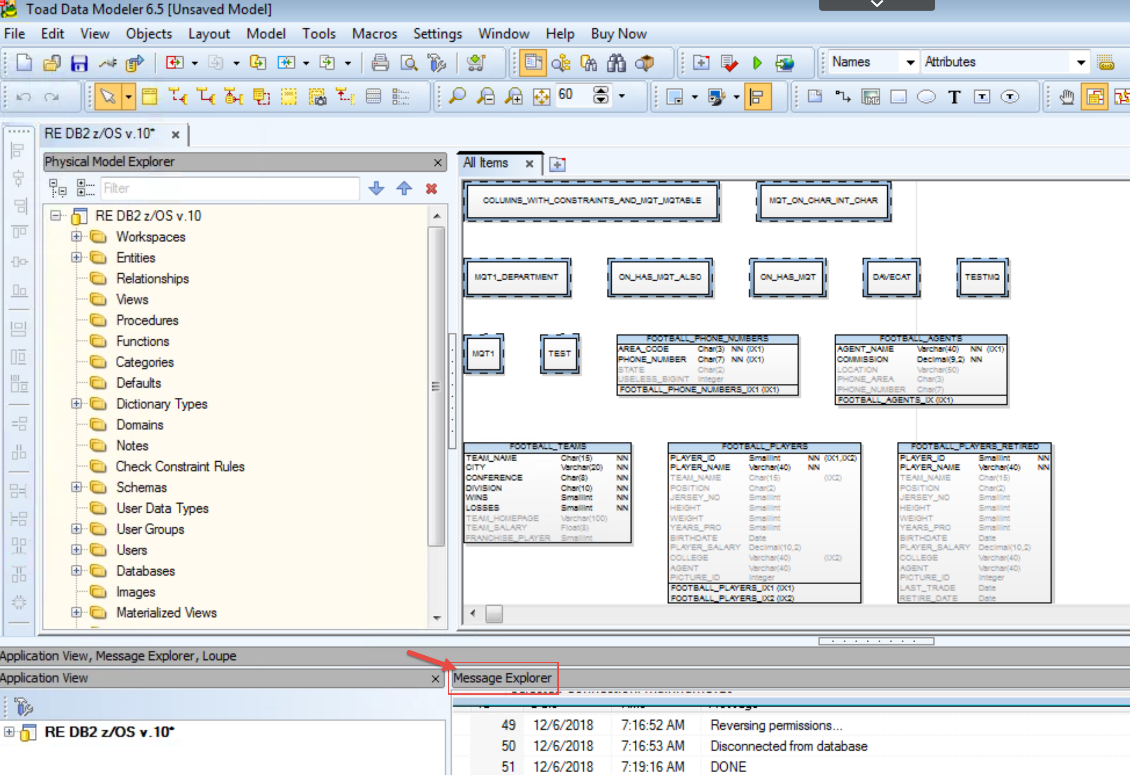Screen dimensions: 1130x775
Task: Click the redo arrow icon
Action: [51, 97]
